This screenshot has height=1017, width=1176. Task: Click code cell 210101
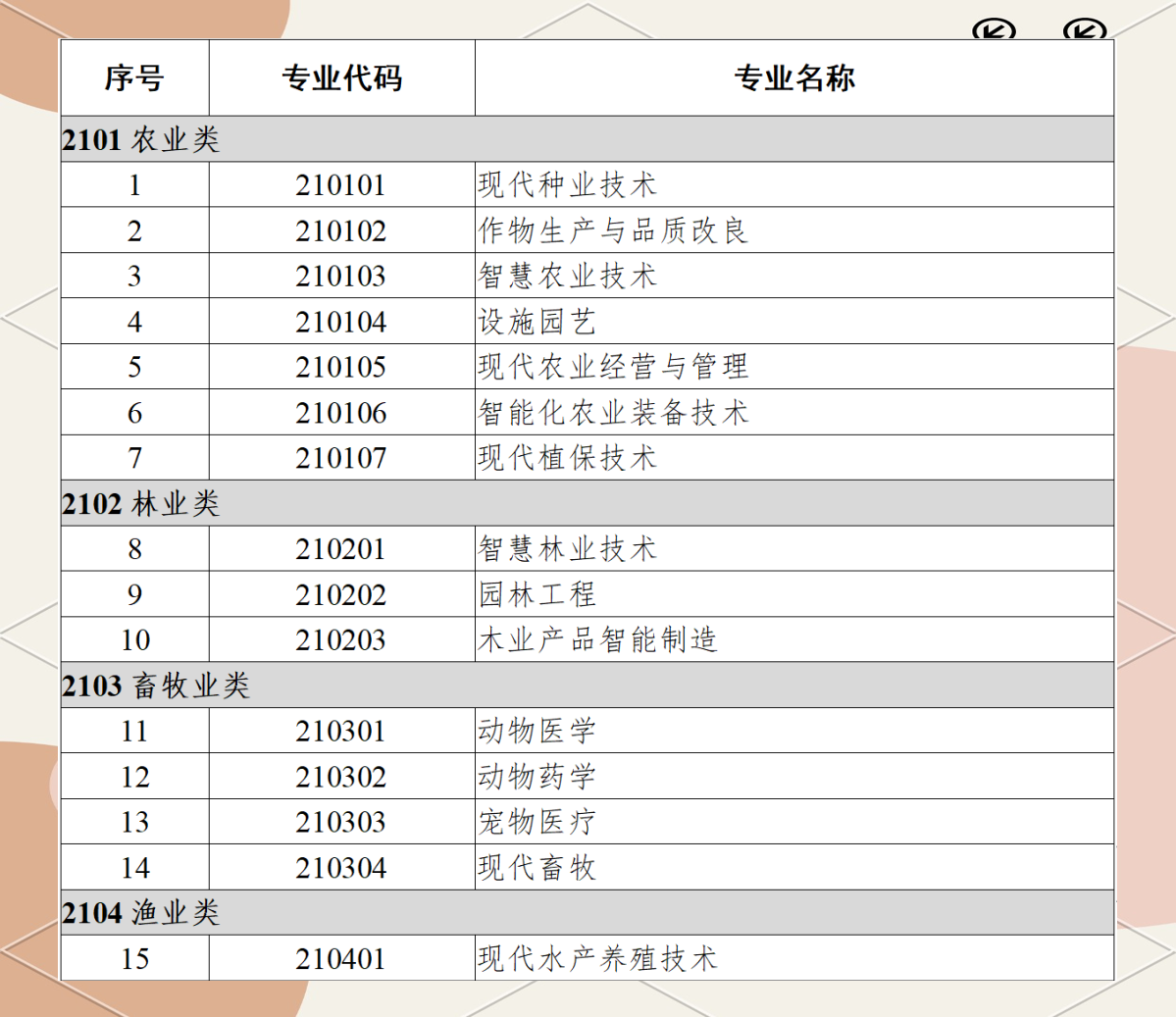pos(340,185)
